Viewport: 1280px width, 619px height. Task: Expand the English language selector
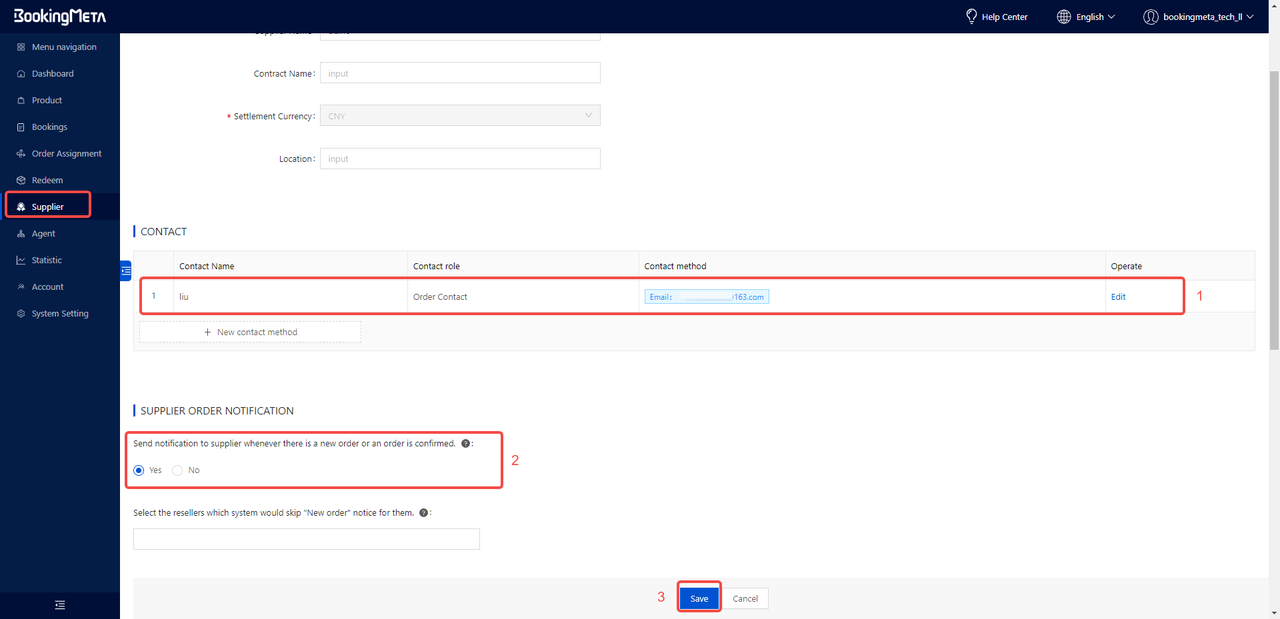1086,17
